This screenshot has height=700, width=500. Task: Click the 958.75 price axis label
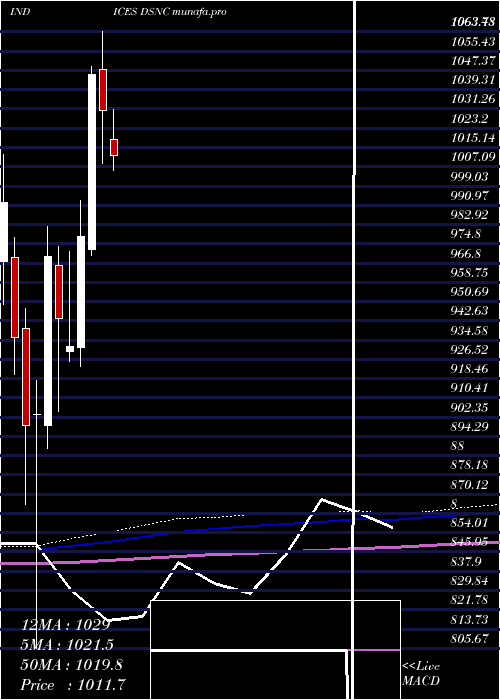[470, 273]
